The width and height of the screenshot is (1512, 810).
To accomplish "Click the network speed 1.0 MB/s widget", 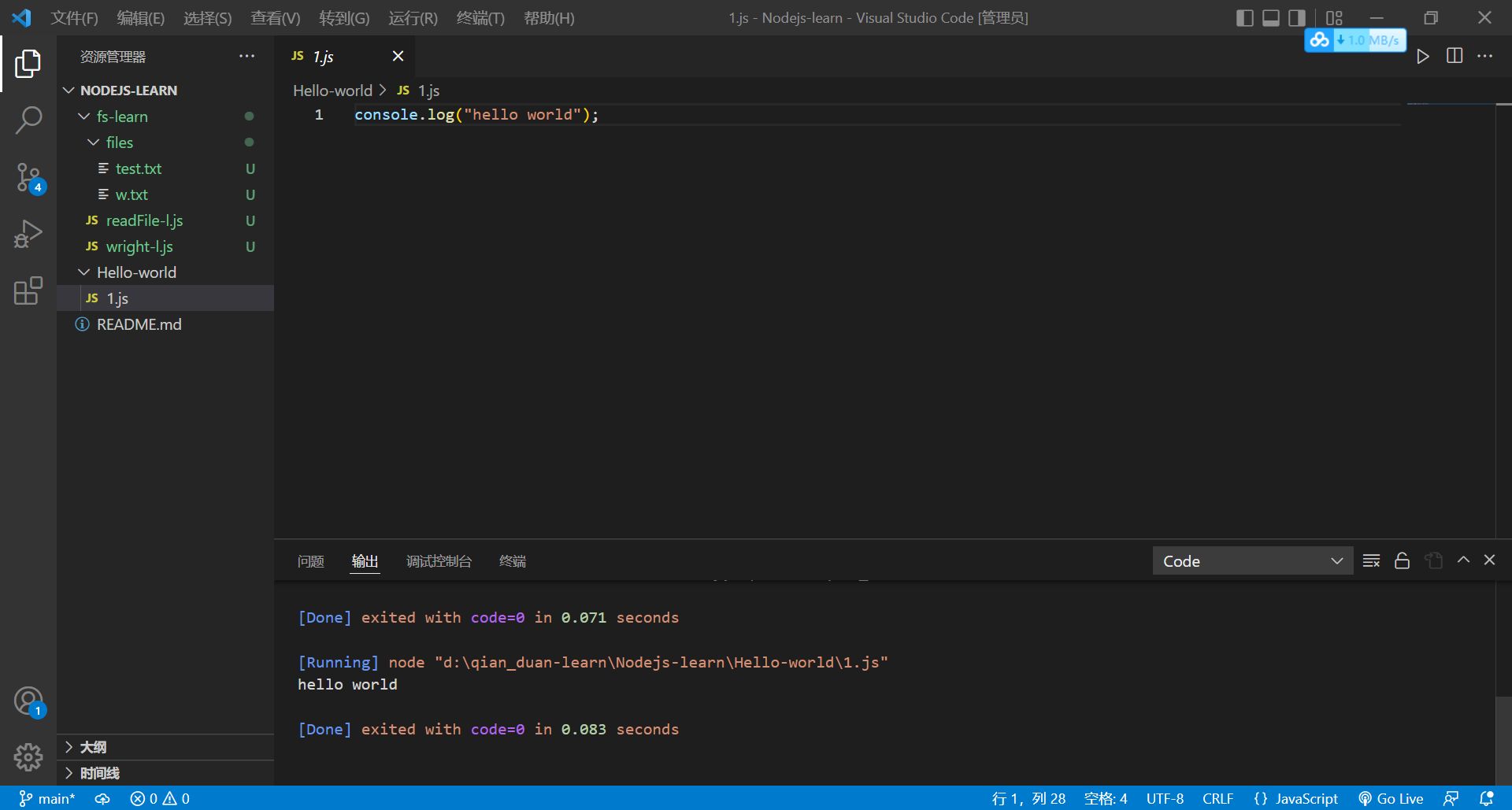I will pyautogui.click(x=1355, y=40).
